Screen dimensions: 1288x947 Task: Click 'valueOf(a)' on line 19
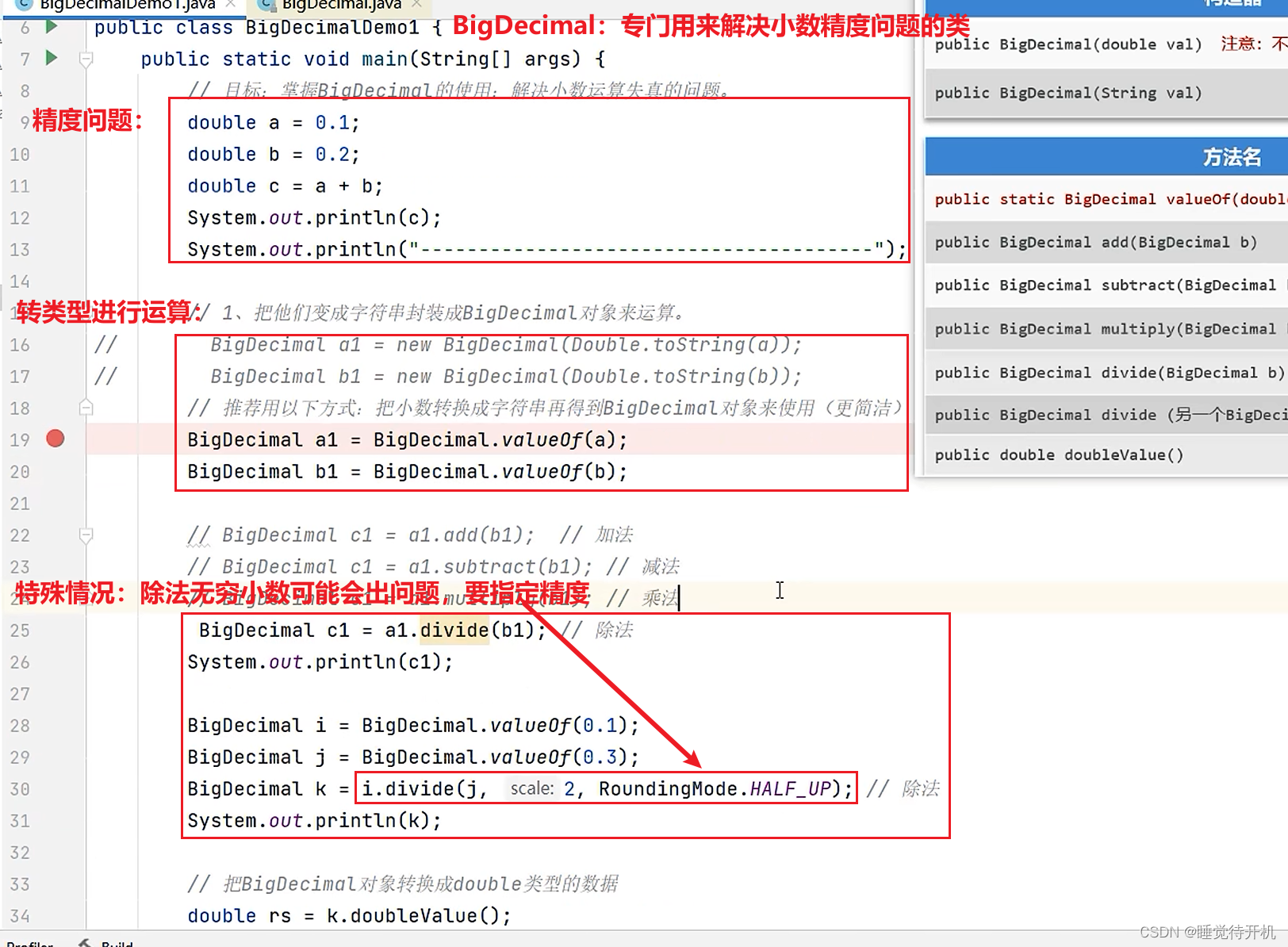pos(558,440)
